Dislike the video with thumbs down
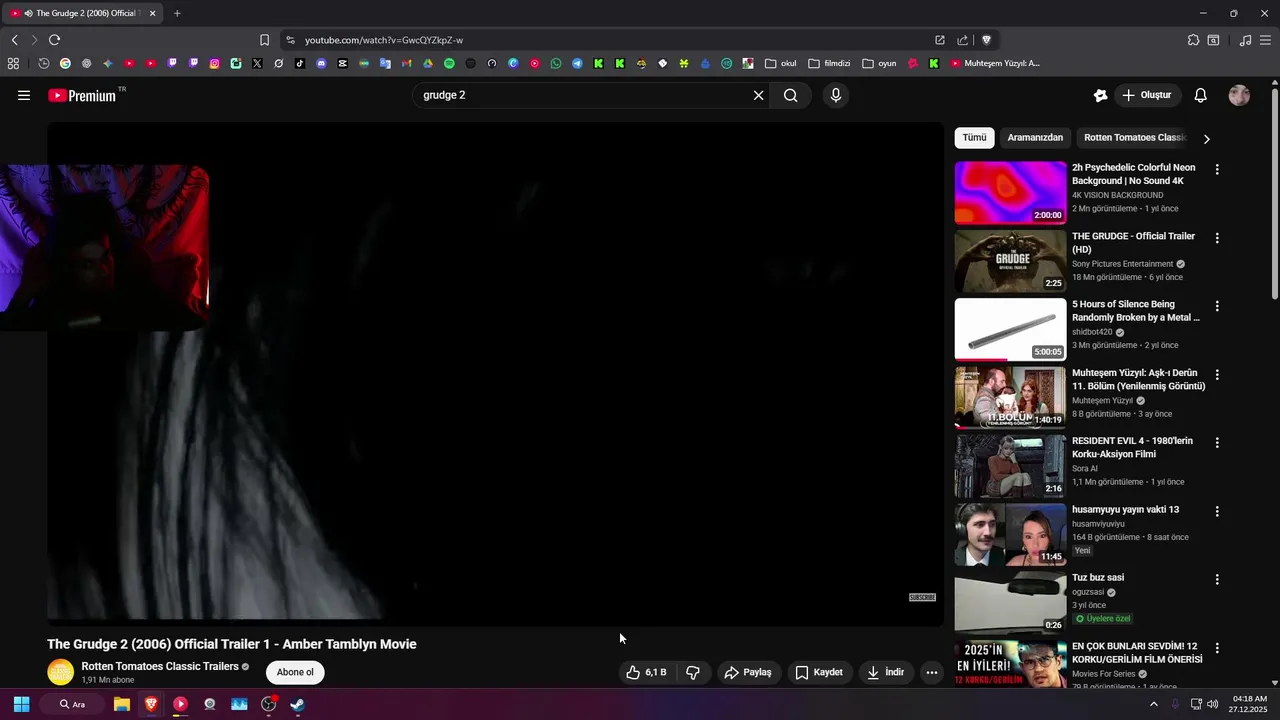 (x=693, y=672)
